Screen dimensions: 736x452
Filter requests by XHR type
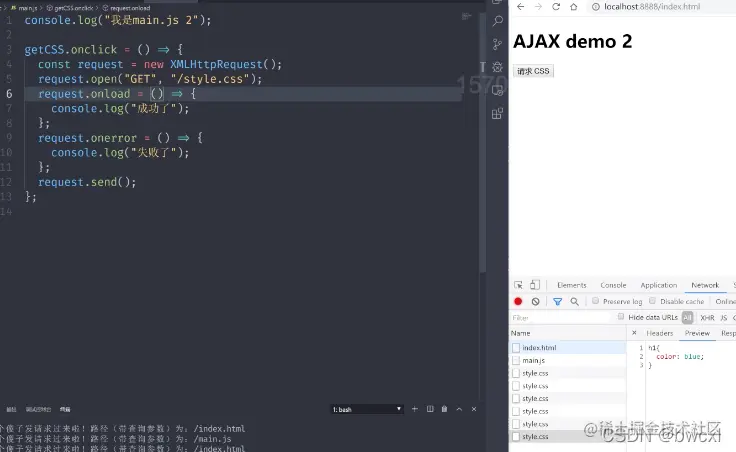(707, 318)
